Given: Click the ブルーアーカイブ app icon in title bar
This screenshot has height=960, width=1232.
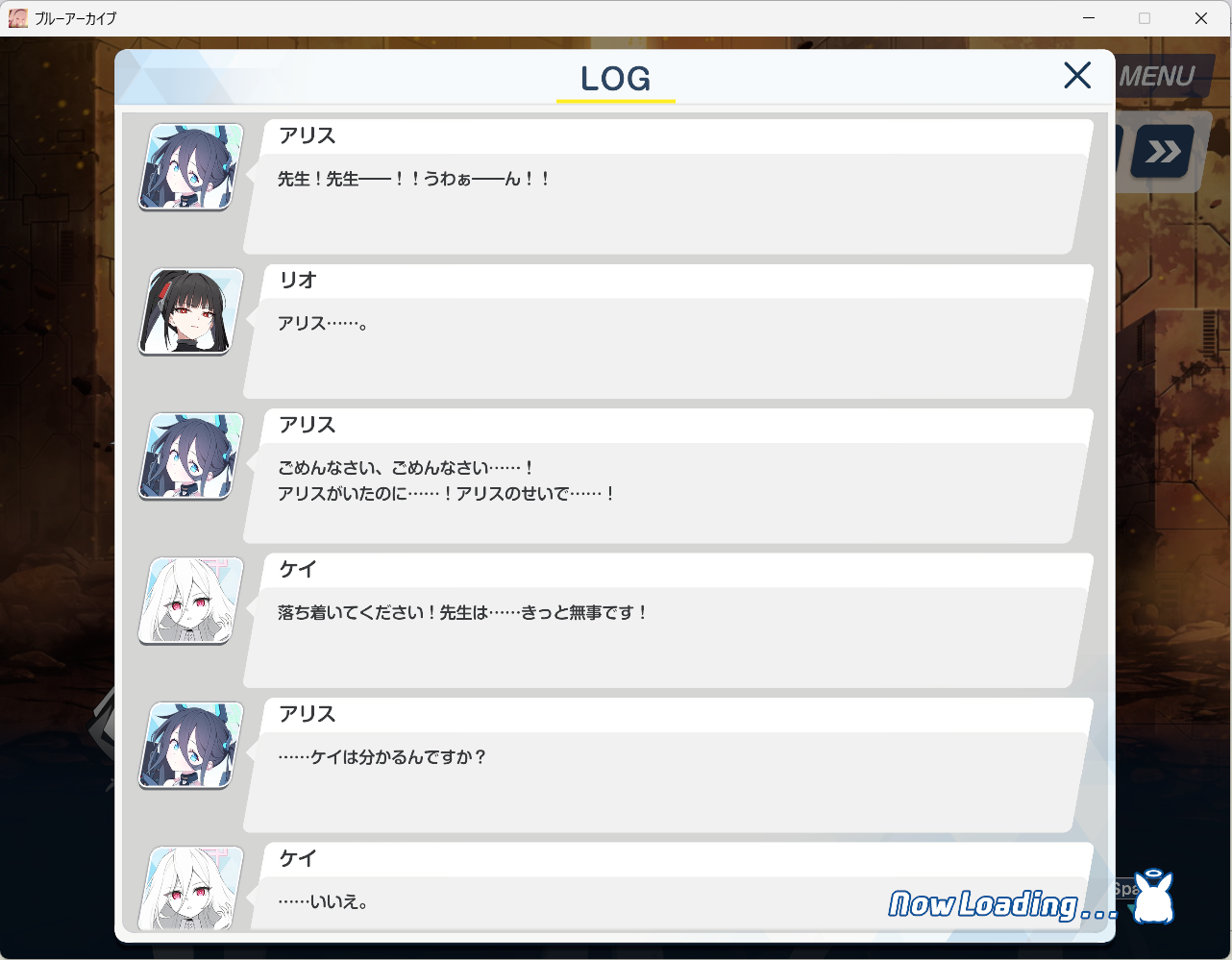Looking at the screenshot, I should pyautogui.click(x=18, y=18).
